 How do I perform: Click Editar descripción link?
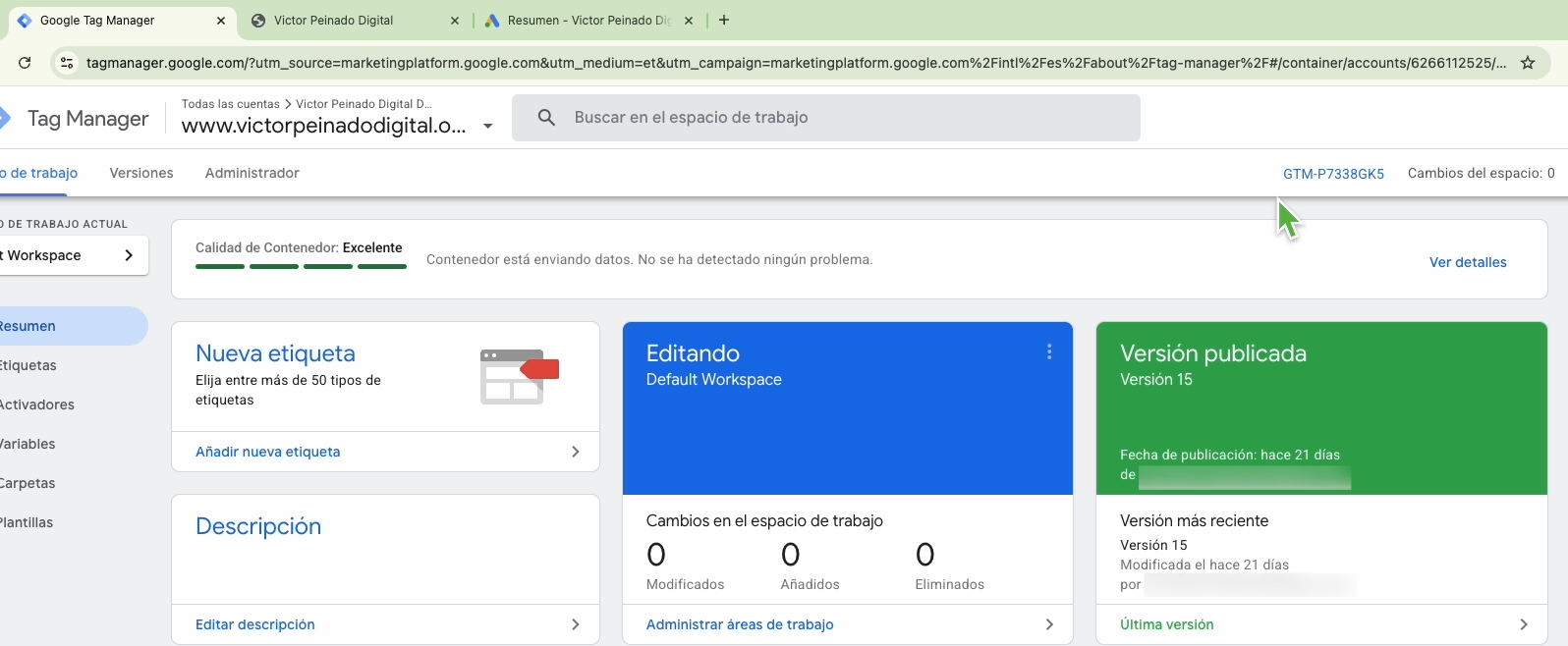pos(255,624)
